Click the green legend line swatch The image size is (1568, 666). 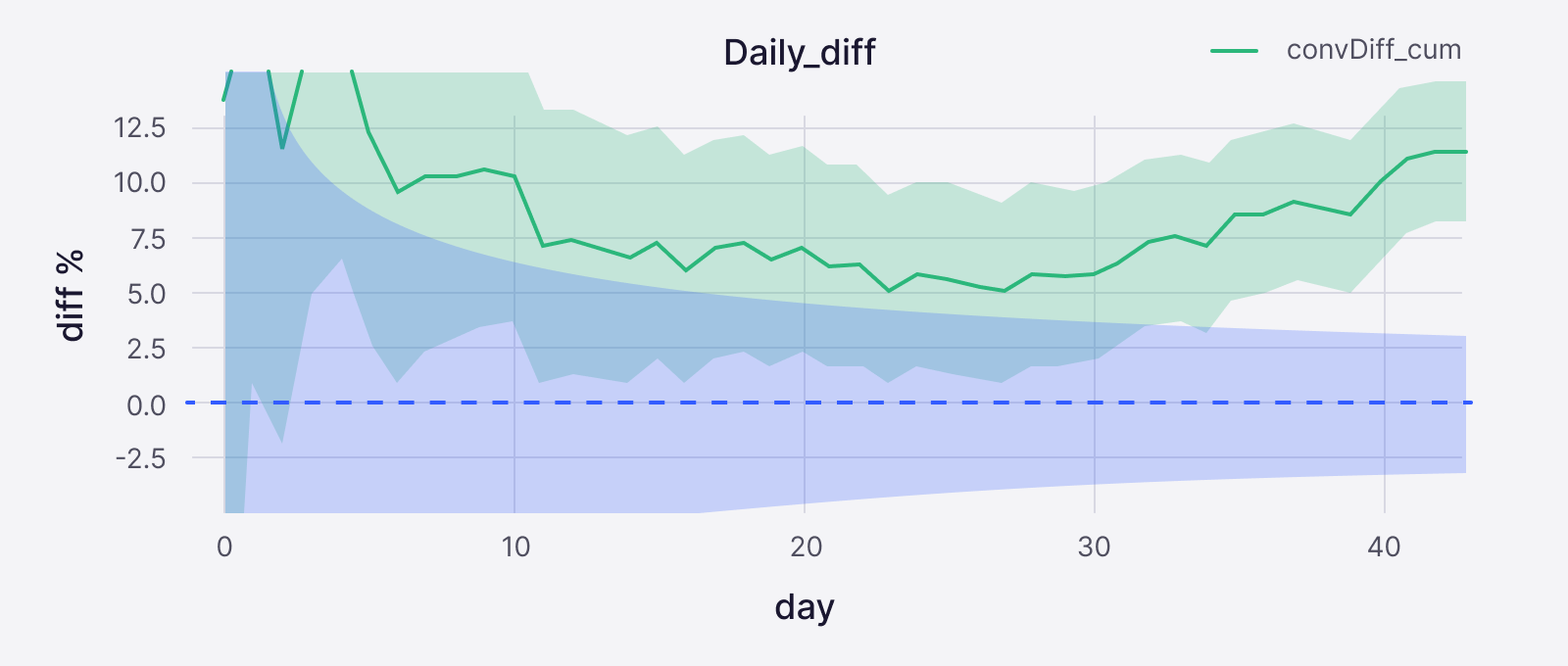pyautogui.click(x=1235, y=50)
